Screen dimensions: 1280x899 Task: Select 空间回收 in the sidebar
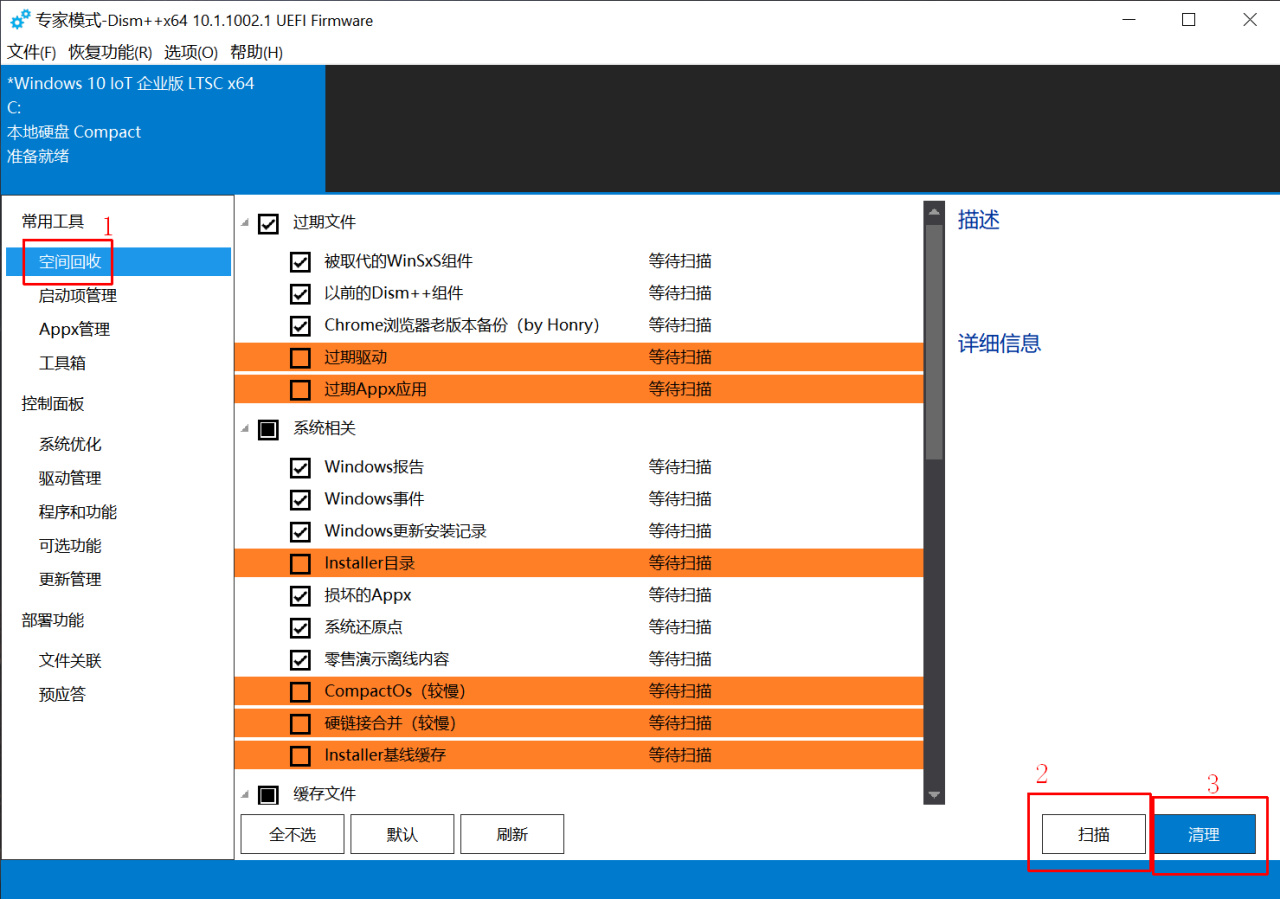[118, 262]
